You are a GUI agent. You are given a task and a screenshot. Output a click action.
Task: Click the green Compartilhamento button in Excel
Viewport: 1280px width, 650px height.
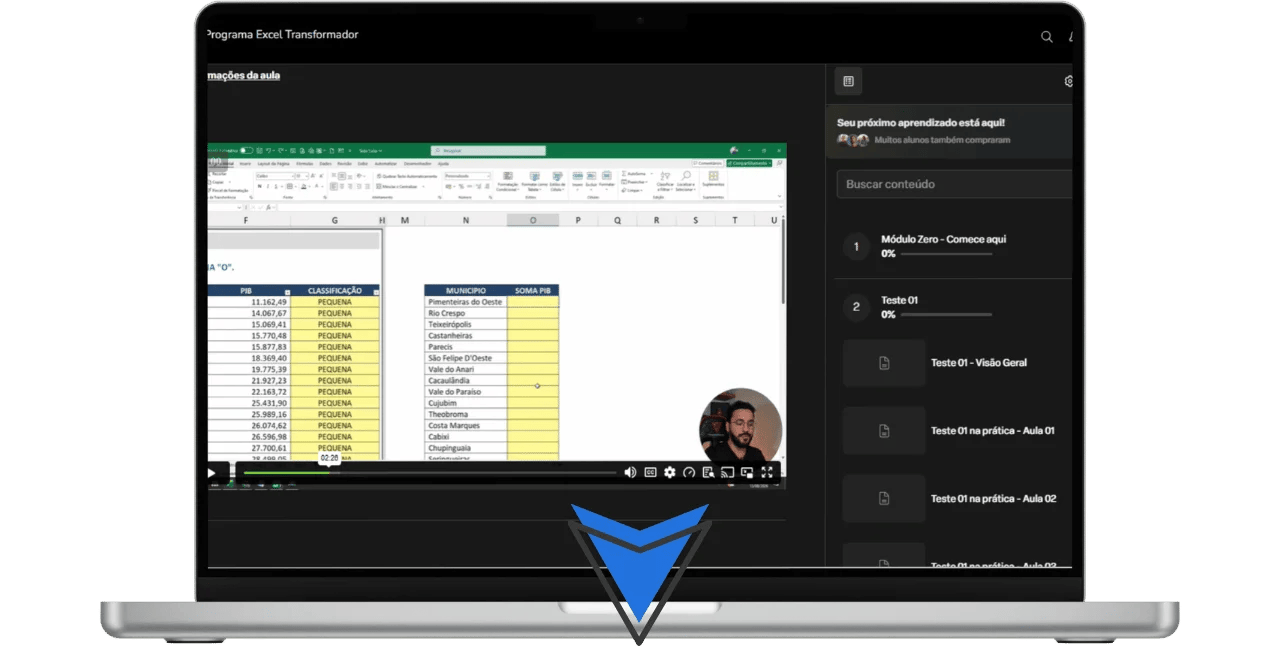pyautogui.click(x=749, y=163)
